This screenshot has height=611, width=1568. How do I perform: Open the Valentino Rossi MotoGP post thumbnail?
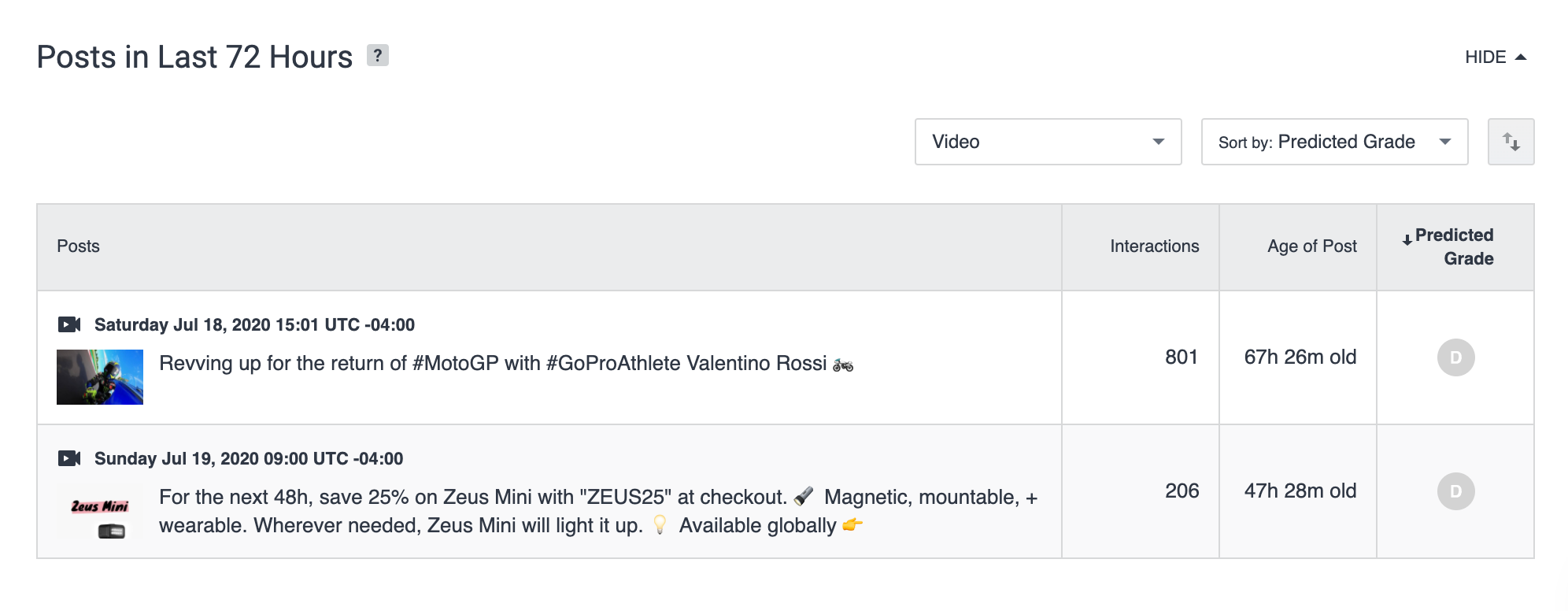pos(100,377)
